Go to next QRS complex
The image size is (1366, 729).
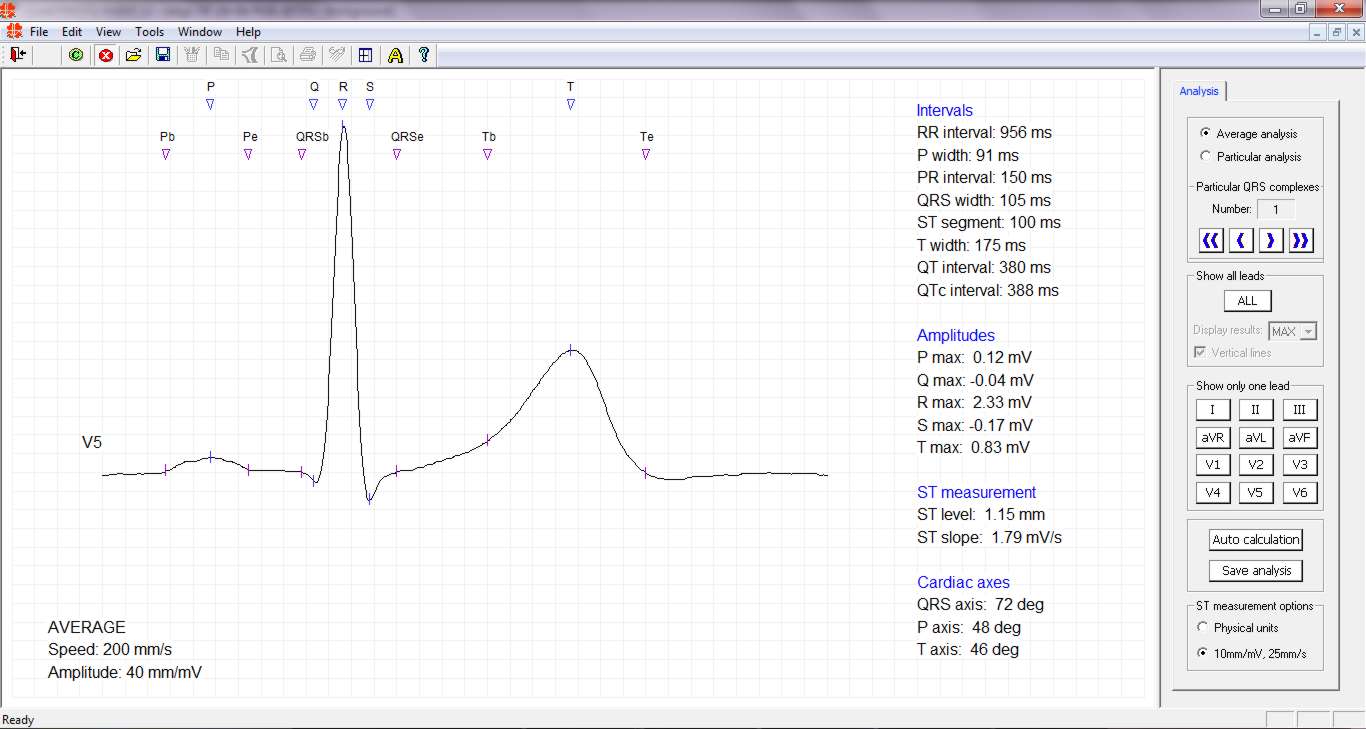1271,240
